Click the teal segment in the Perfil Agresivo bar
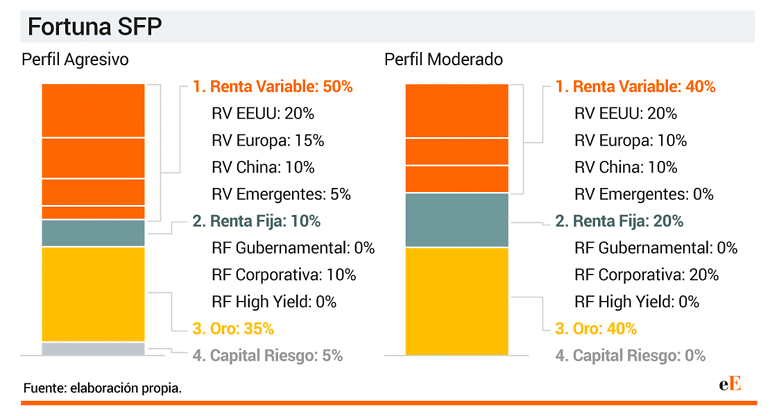 93,233
